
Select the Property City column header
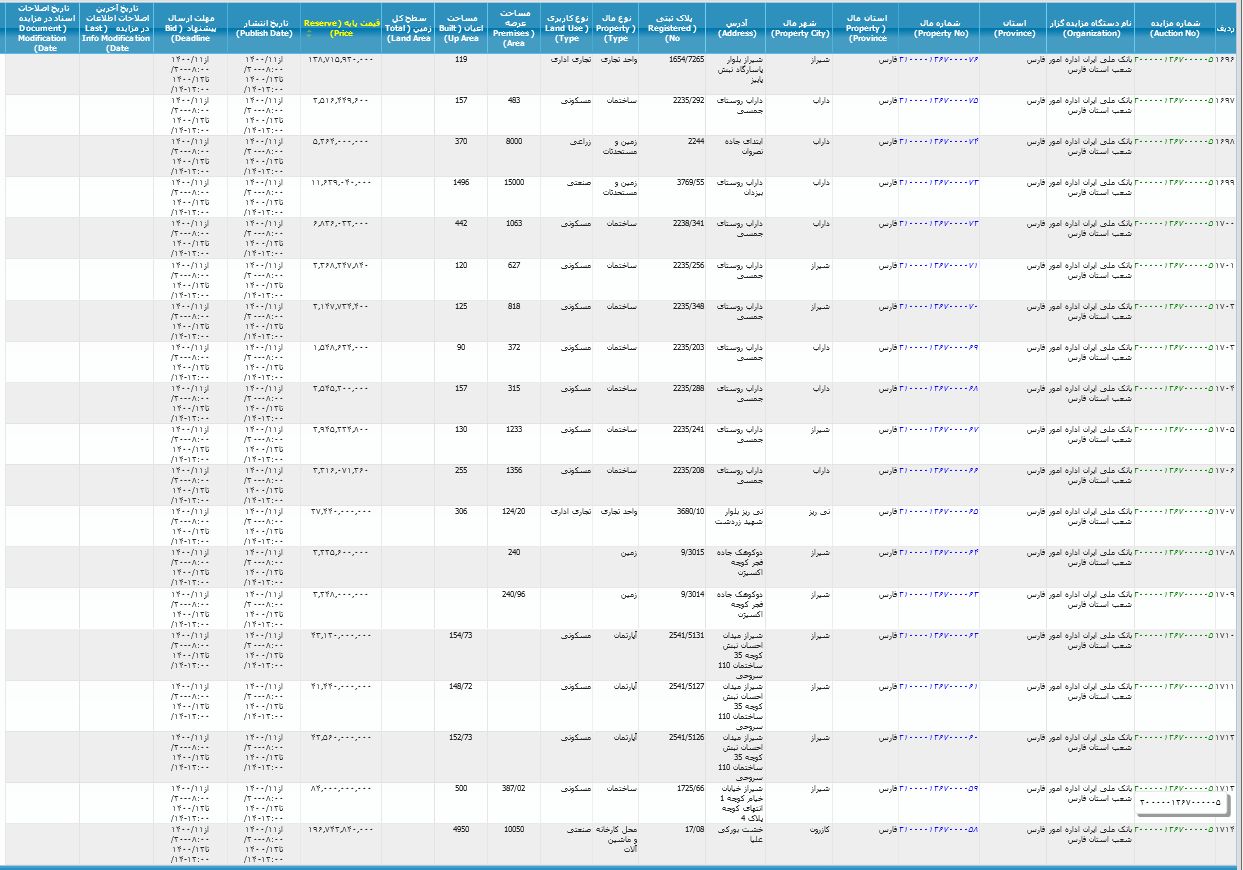pyautogui.click(x=800, y=27)
